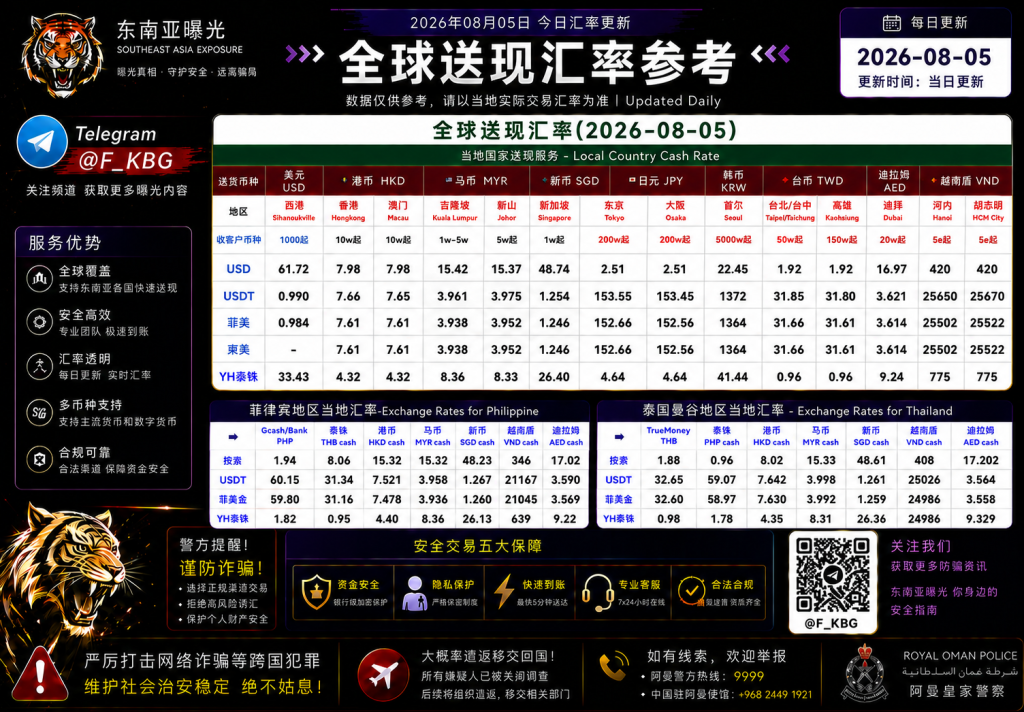The width and height of the screenshot is (1024, 712).
Task: Click the Gcash/Bank PHP column header
Action: pyautogui.click(x=284, y=436)
